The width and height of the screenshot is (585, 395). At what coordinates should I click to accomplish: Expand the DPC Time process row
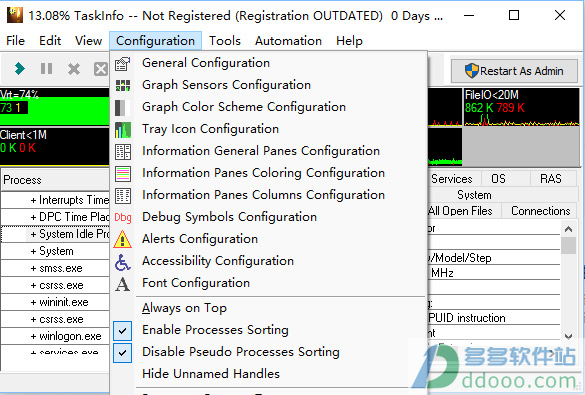pos(33,217)
